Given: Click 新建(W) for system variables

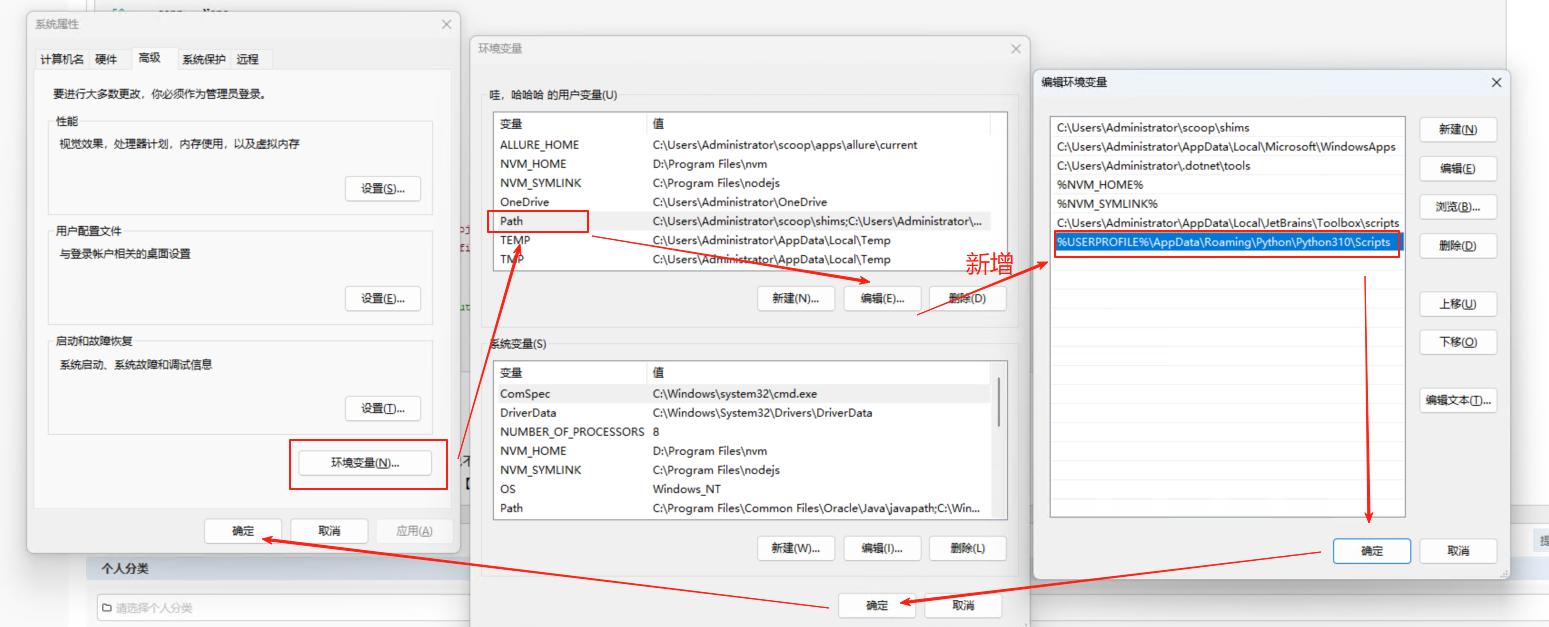Looking at the screenshot, I should click(795, 548).
